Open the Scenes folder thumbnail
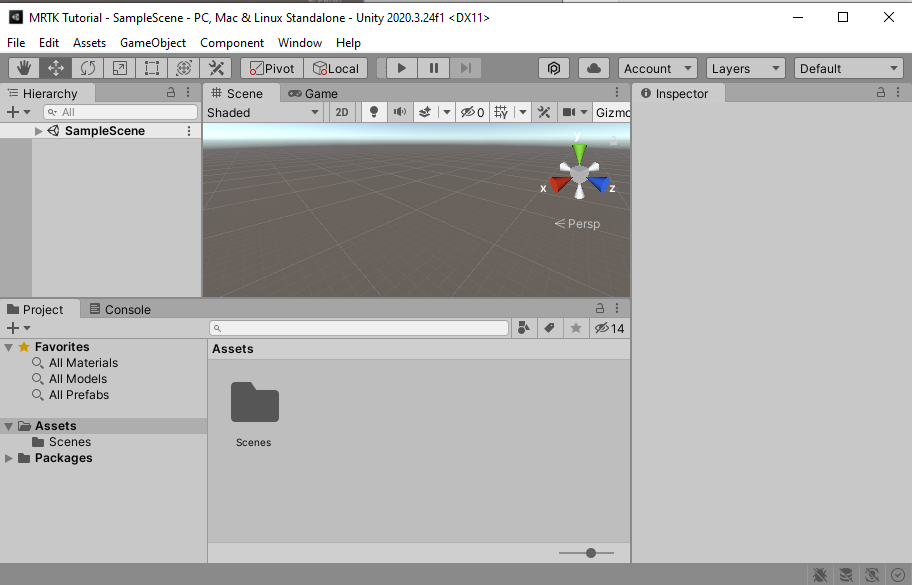 tap(254, 403)
